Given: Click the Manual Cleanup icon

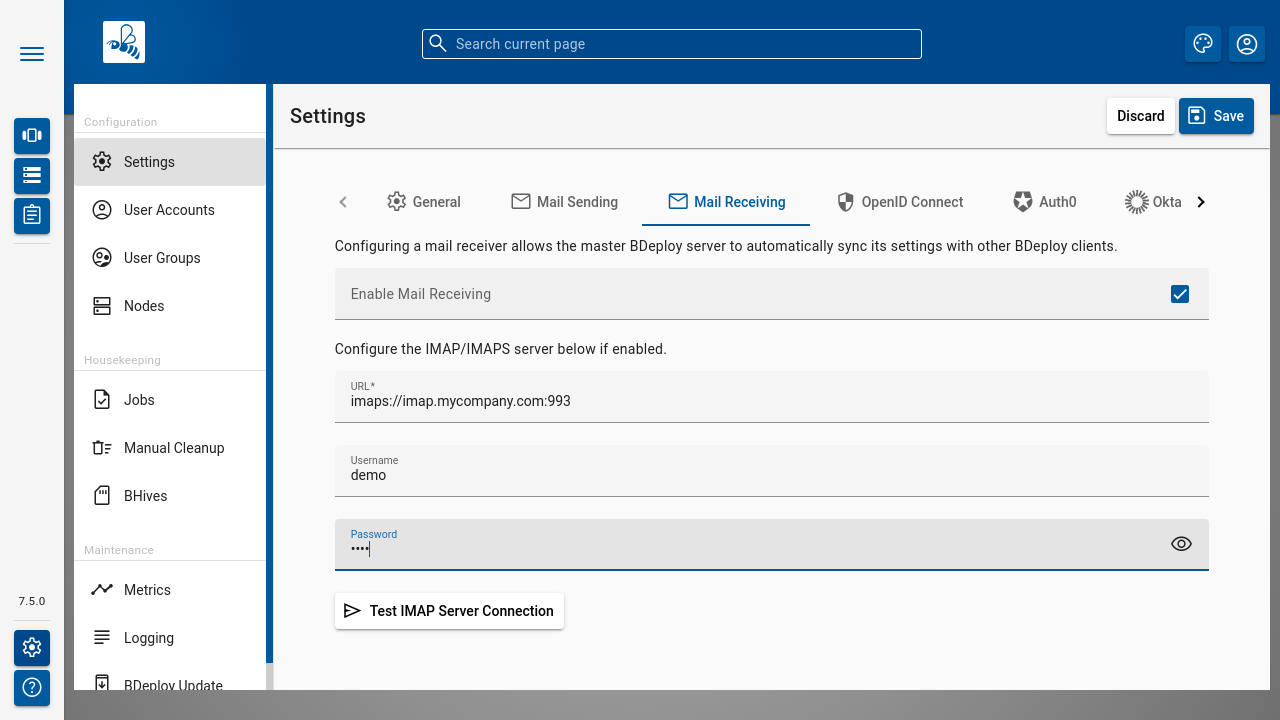Looking at the screenshot, I should (x=102, y=448).
